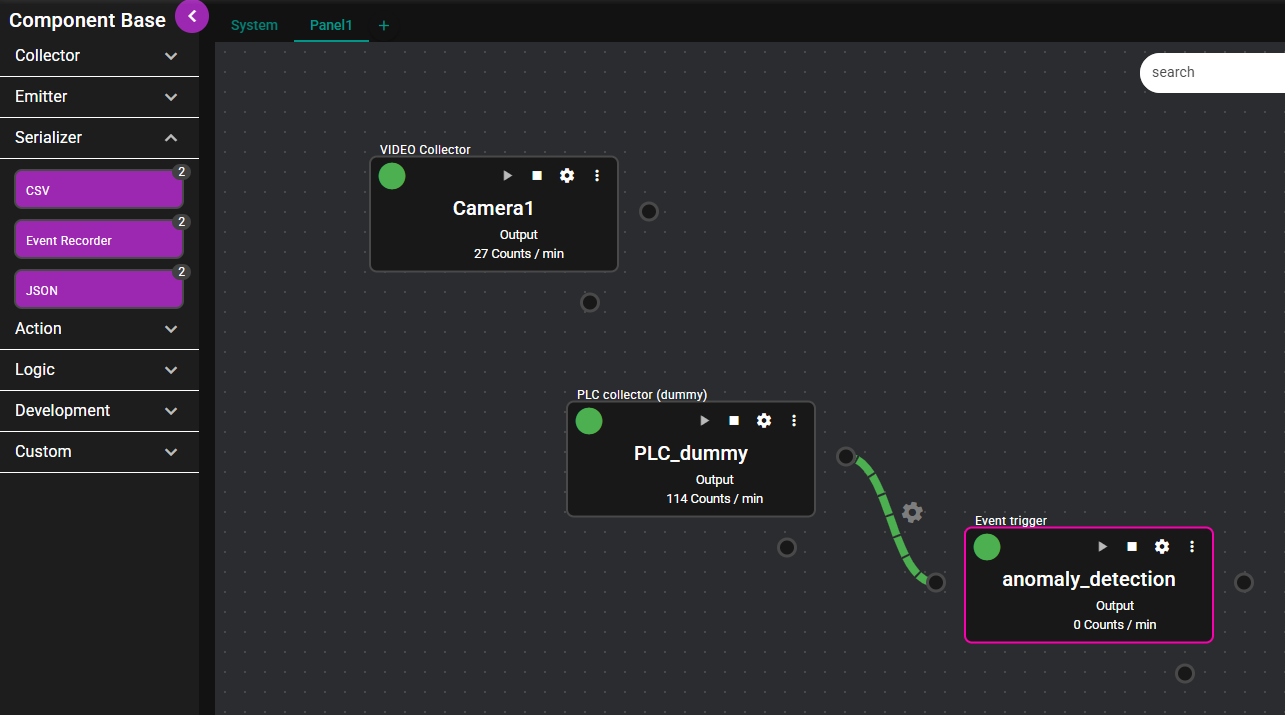The height and width of the screenshot is (715, 1285).
Task: Open PLC_dummy settings gear
Action: tap(764, 421)
